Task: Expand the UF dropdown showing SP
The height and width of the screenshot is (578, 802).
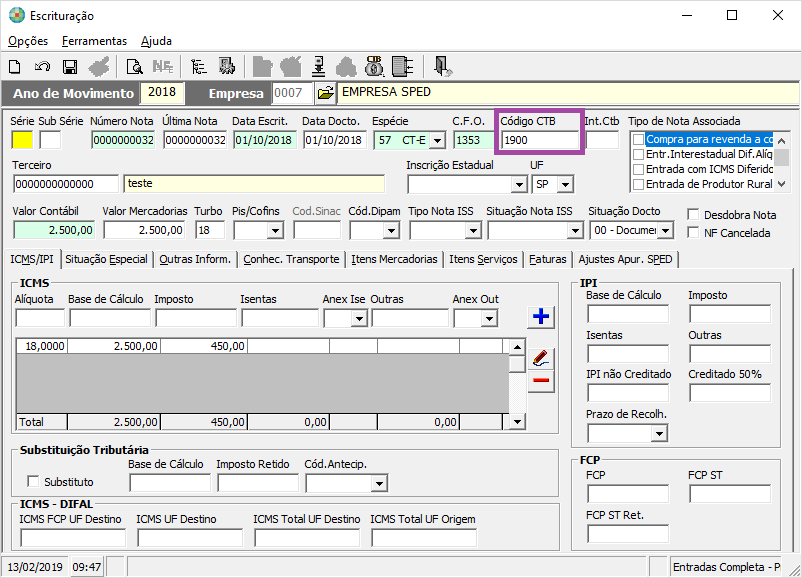Action: 565,185
